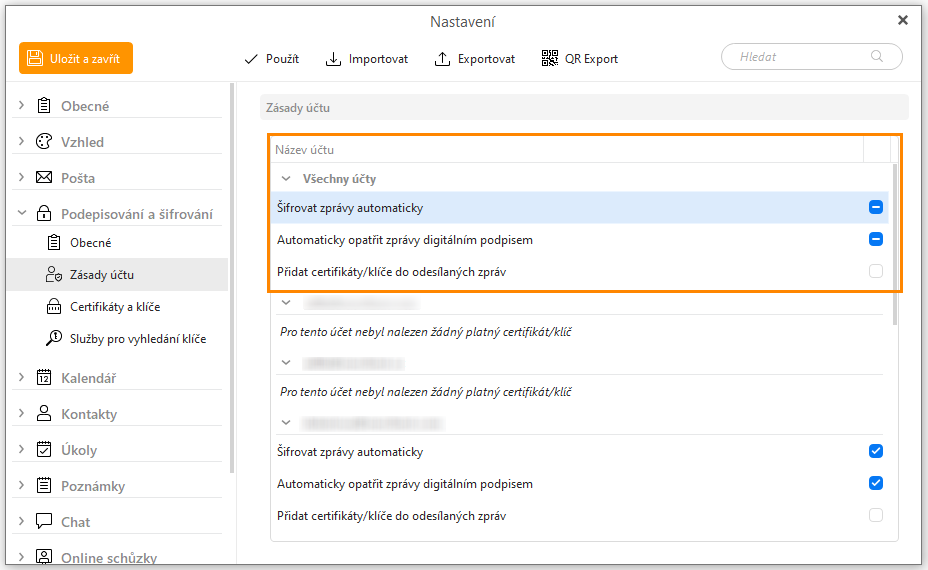928x570 pixels.
Task: Enable Přidat certifikáty/klíče for Všechny účty
Action: click(875, 271)
